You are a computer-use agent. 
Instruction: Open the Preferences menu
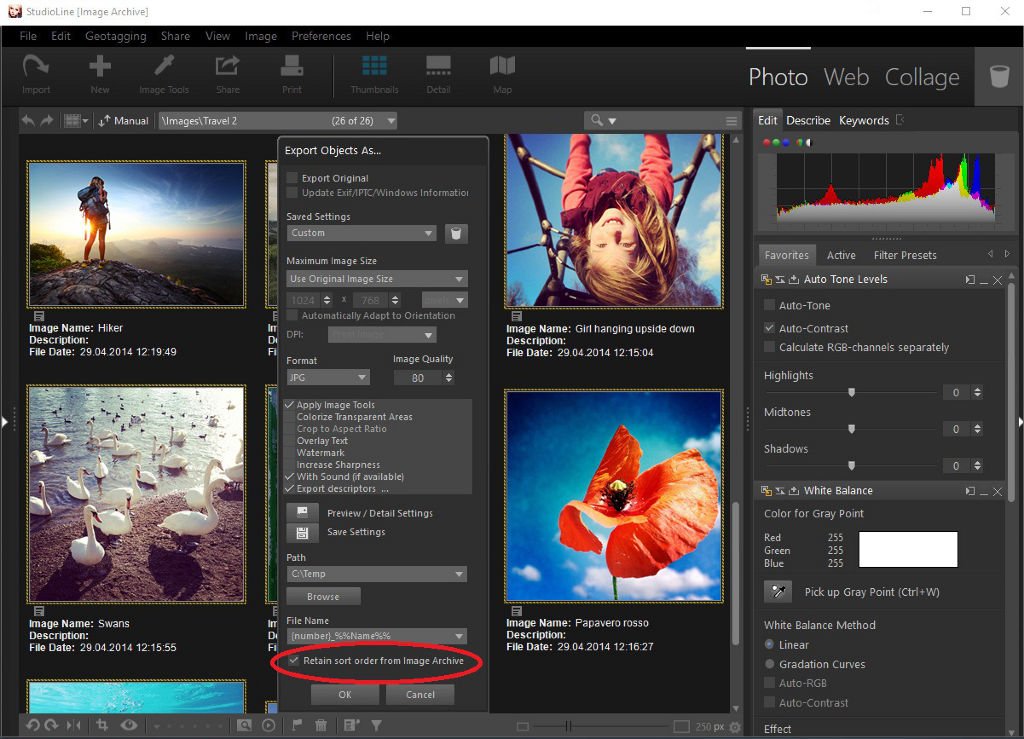coord(321,36)
